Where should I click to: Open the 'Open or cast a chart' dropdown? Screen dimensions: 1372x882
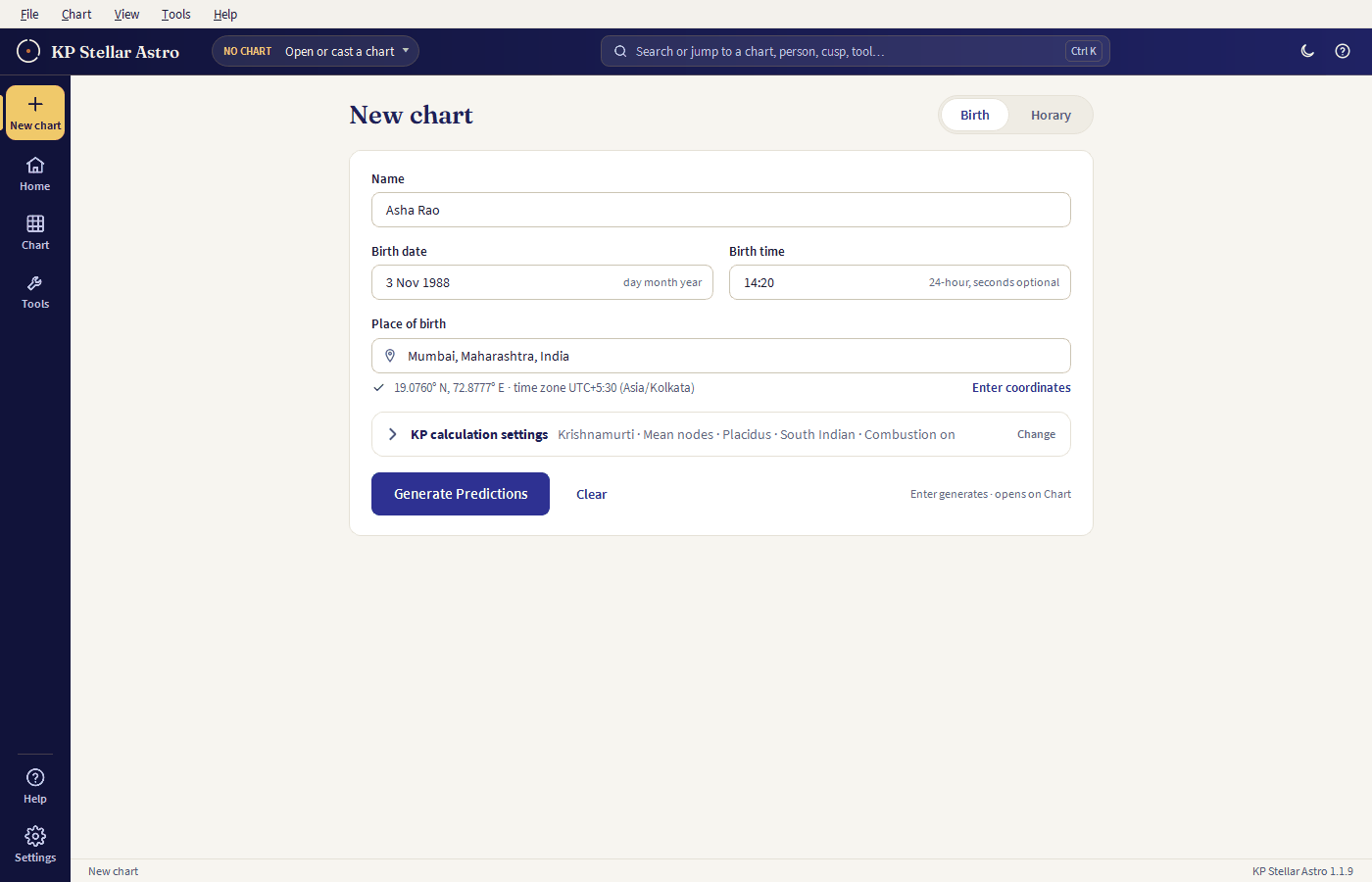[316, 51]
